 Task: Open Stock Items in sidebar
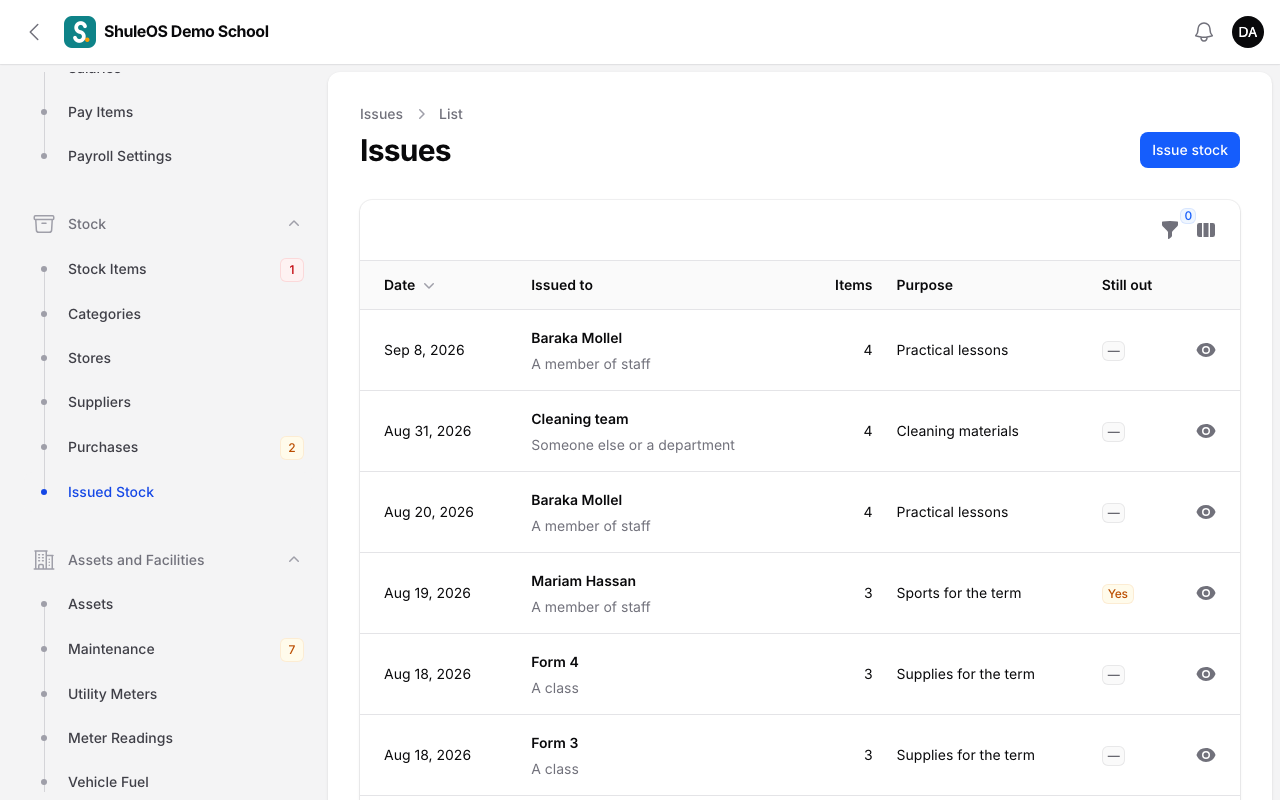pos(107,269)
